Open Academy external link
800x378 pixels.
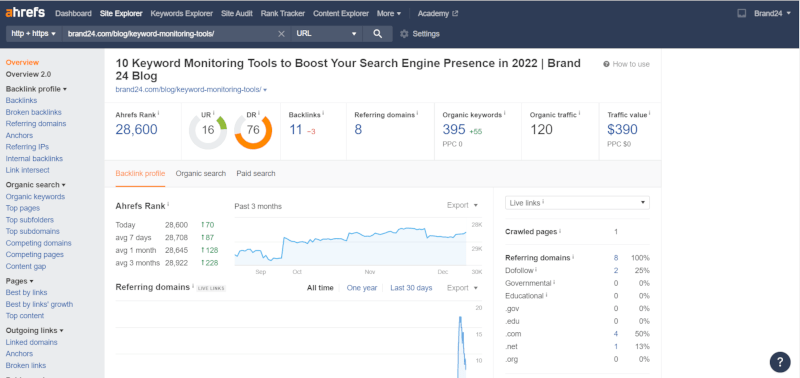(x=438, y=13)
